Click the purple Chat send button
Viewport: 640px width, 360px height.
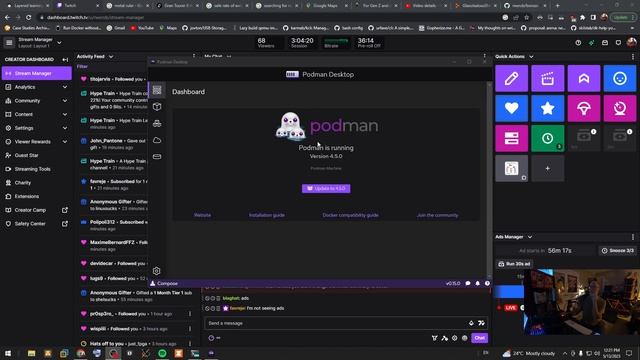pyautogui.click(x=480, y=338)
